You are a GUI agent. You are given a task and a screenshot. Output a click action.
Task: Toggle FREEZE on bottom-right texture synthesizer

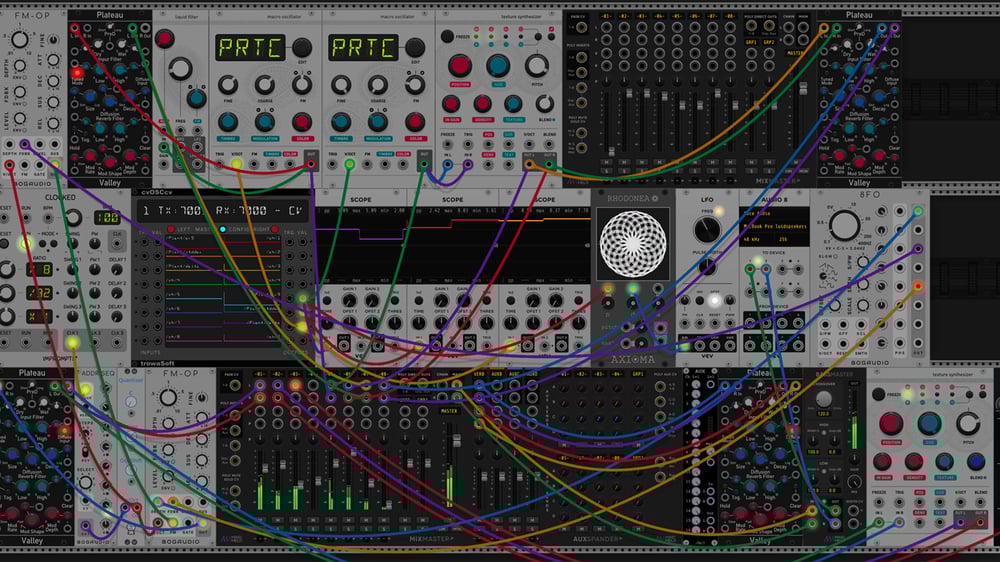(879, 394)
